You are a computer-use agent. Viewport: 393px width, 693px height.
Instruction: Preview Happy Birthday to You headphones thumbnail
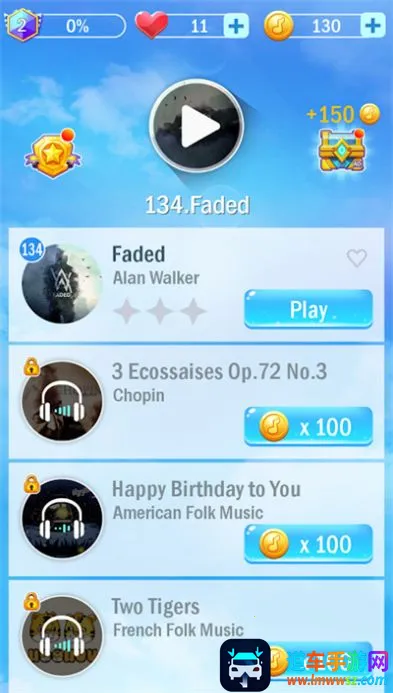(x=62, y=518)
